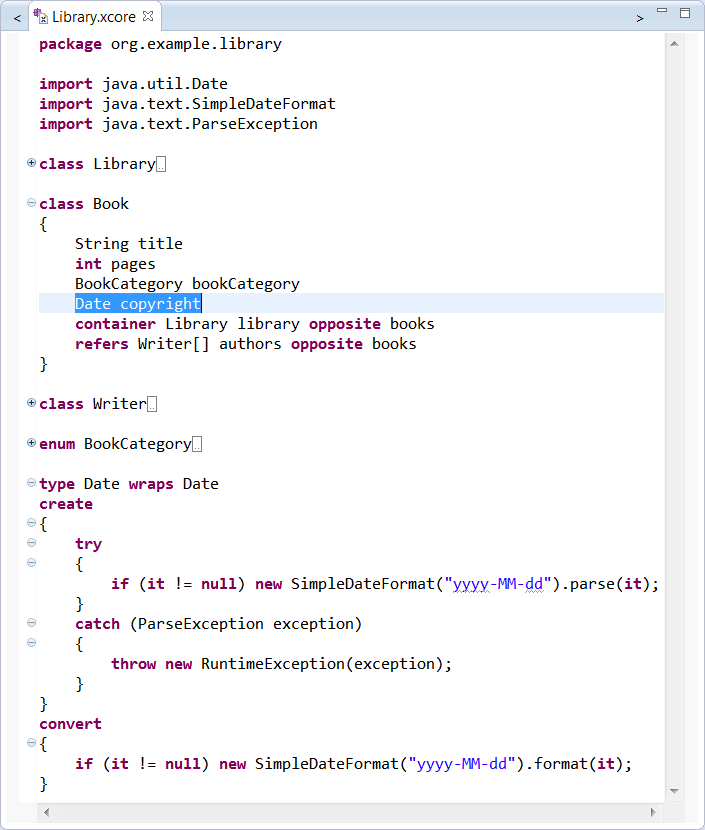Click 'BookCategory bookCategory' attribute line

[x=187, y=284]
